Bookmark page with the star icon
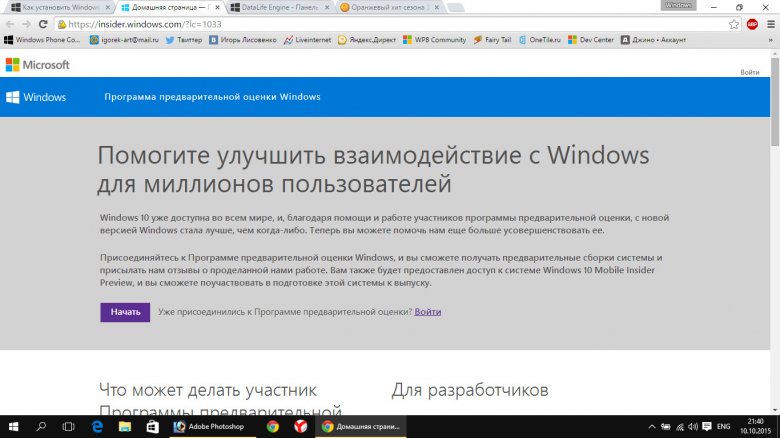This screenshot has height=438, width=780. (x=734, y=24)
